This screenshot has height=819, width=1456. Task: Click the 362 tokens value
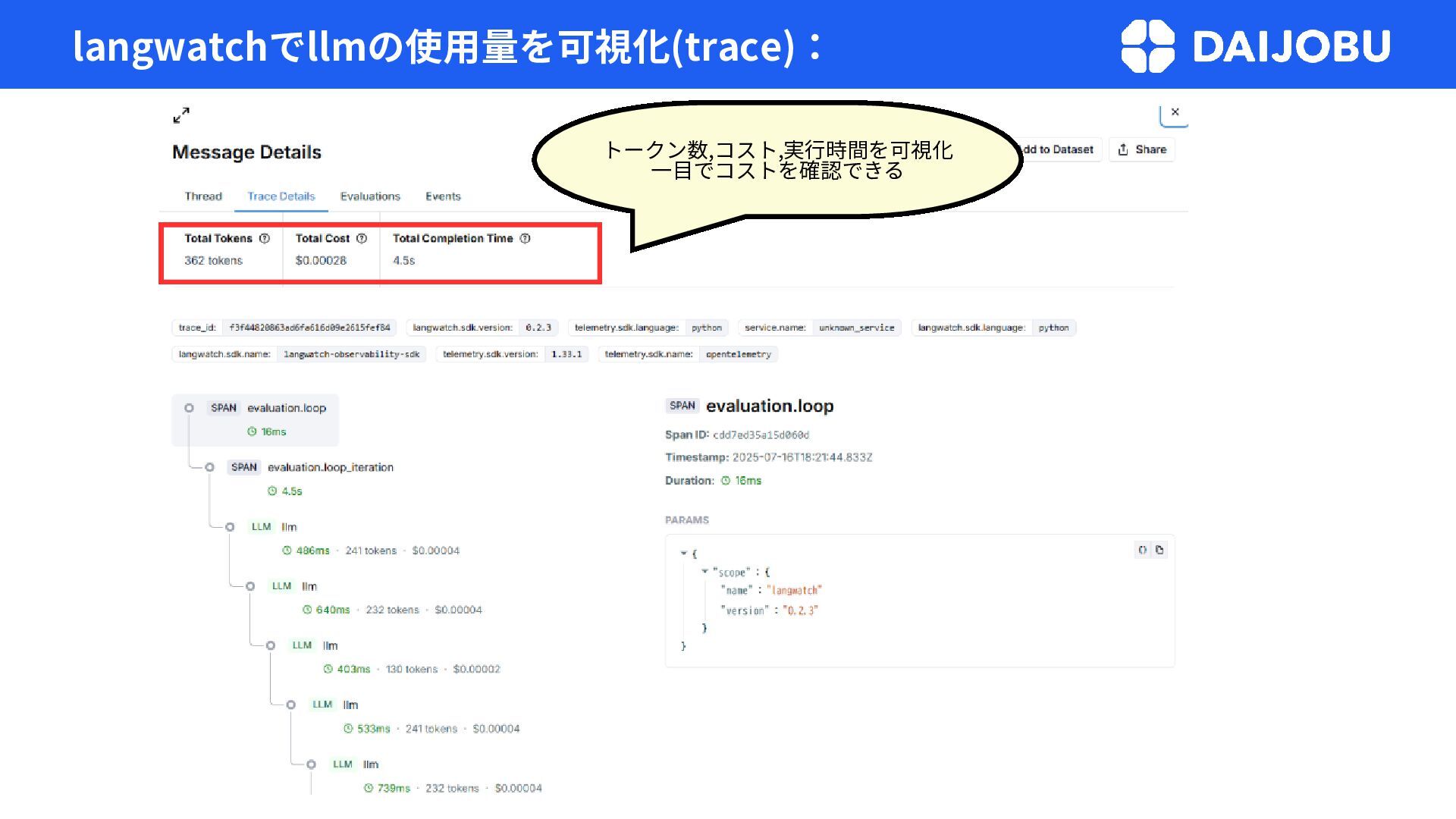pos(213,260)
